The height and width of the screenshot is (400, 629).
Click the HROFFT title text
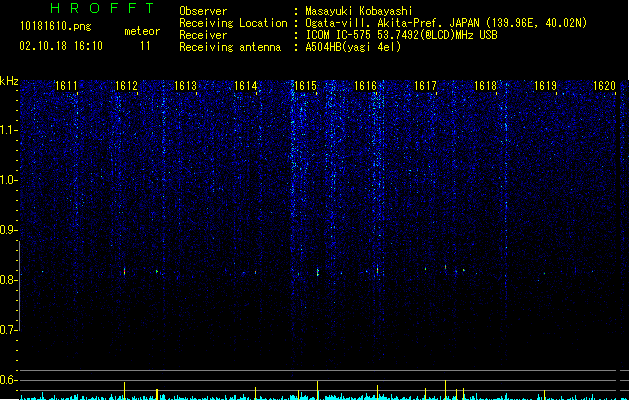click(103, 8)
